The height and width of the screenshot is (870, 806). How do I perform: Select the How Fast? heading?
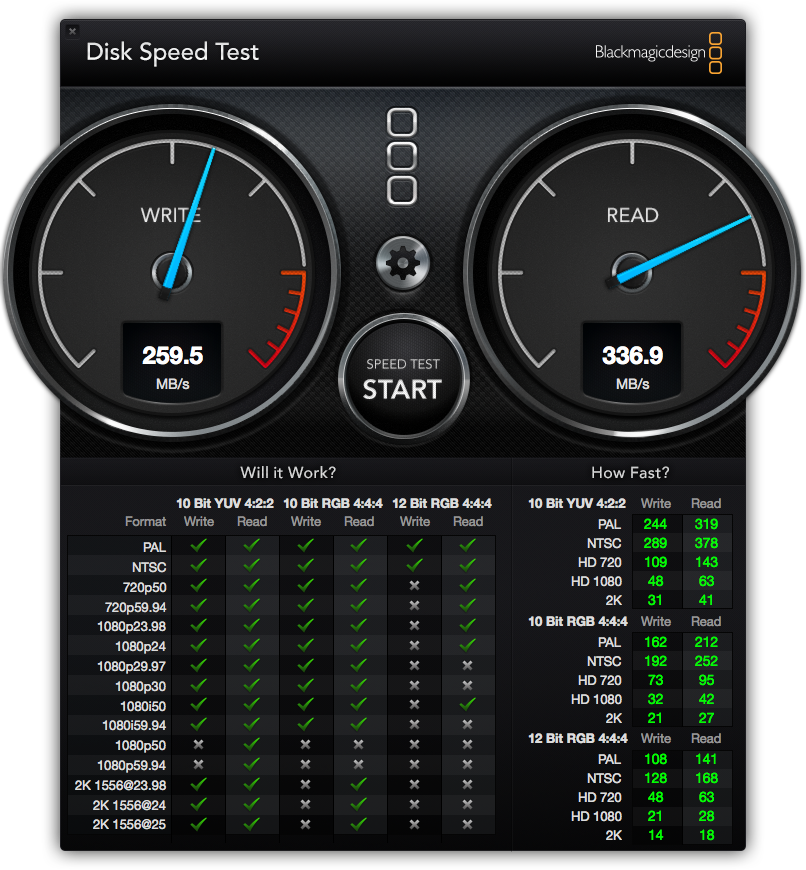tap(630, 473)
